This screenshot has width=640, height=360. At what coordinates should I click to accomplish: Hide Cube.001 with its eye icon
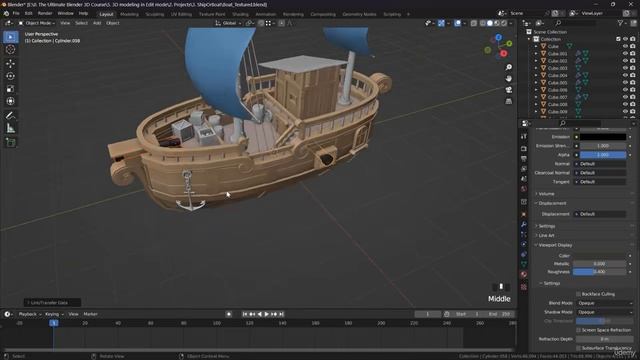pos(625,53)
